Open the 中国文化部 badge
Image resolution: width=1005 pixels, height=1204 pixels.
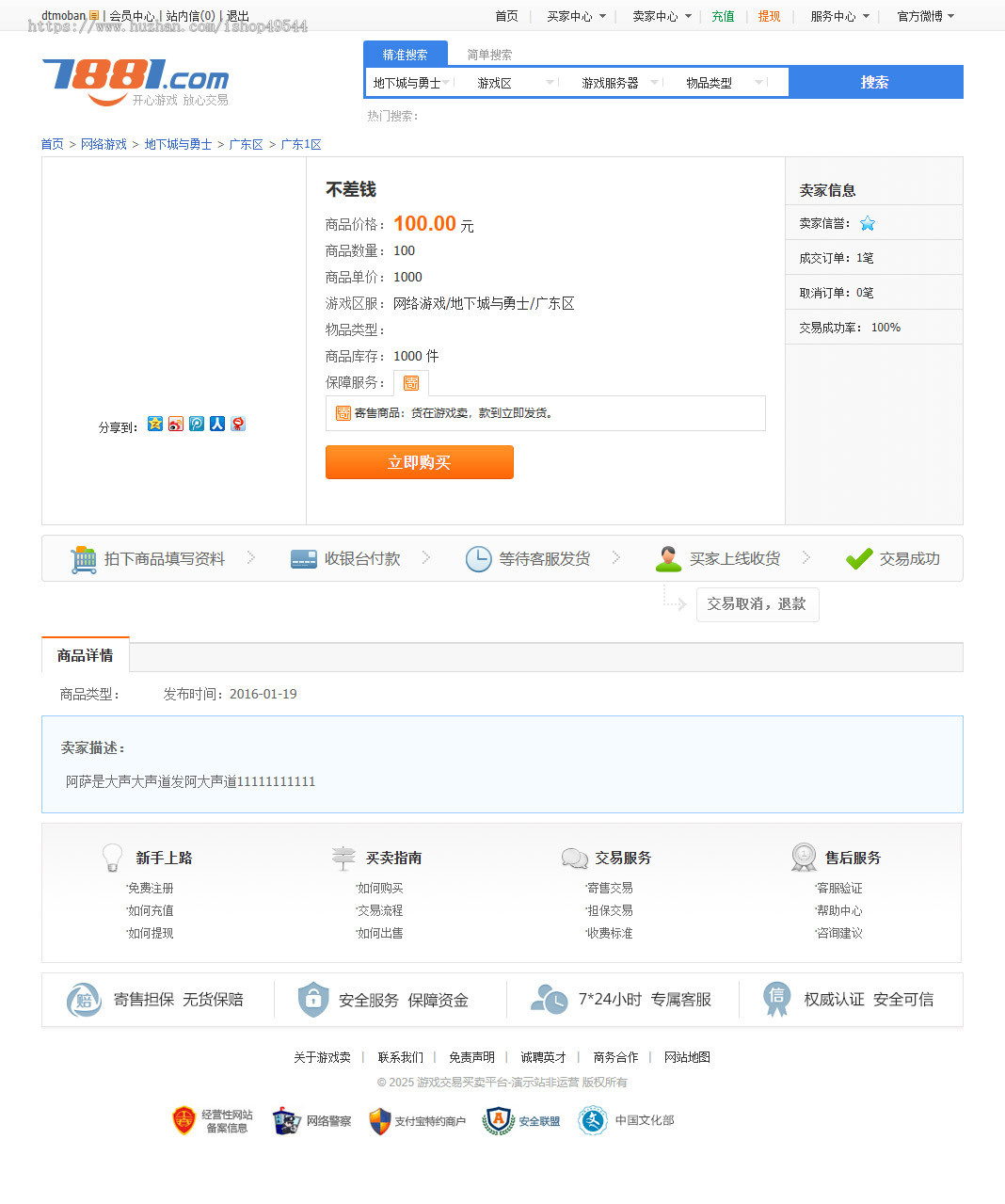(x=627, y=1120)
